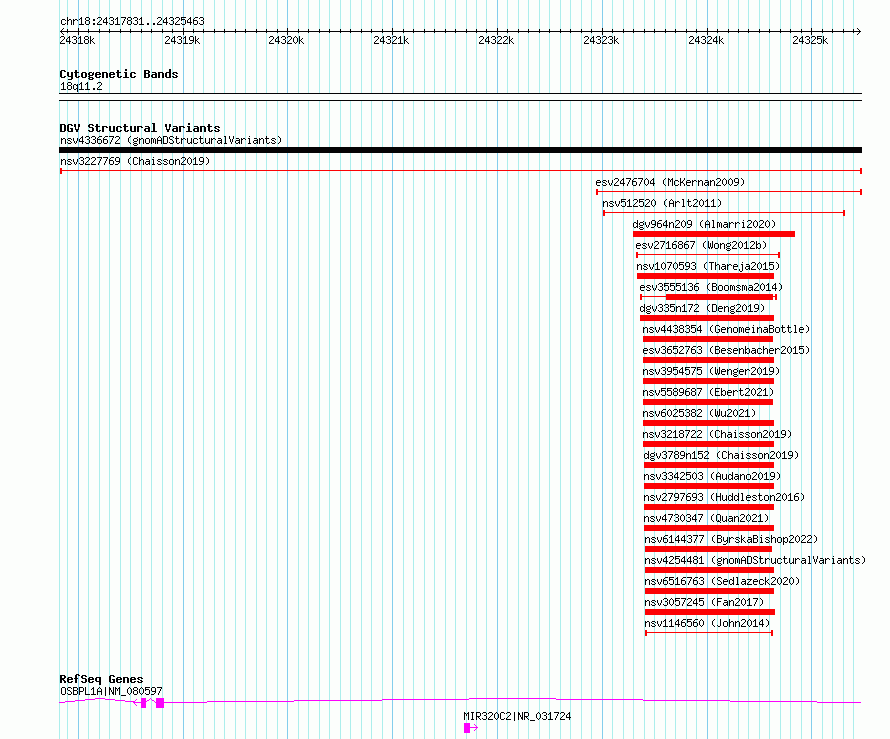Click the OSBPL1A|NM_080597 gene label
Screen dimensions: 890x739
pos(111,691)
